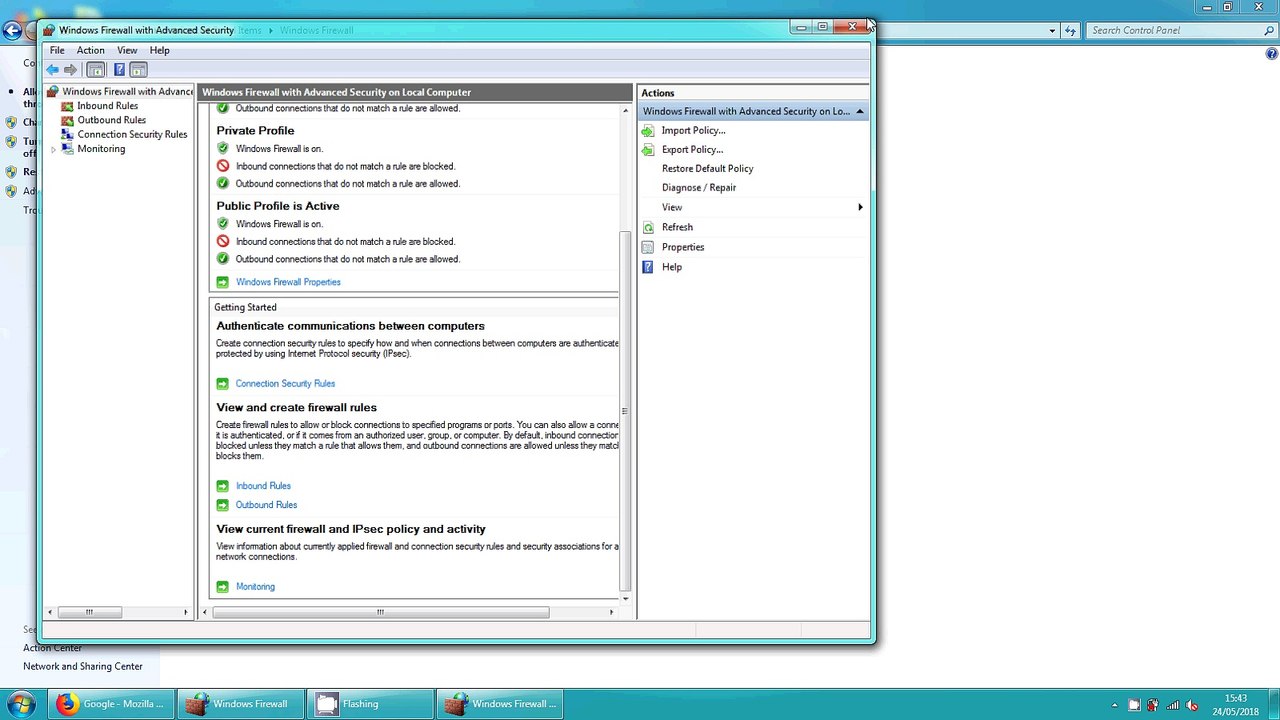1280x720 pixels.
Task: Select the Monitoring node in the tree
Action: [101, 149]
